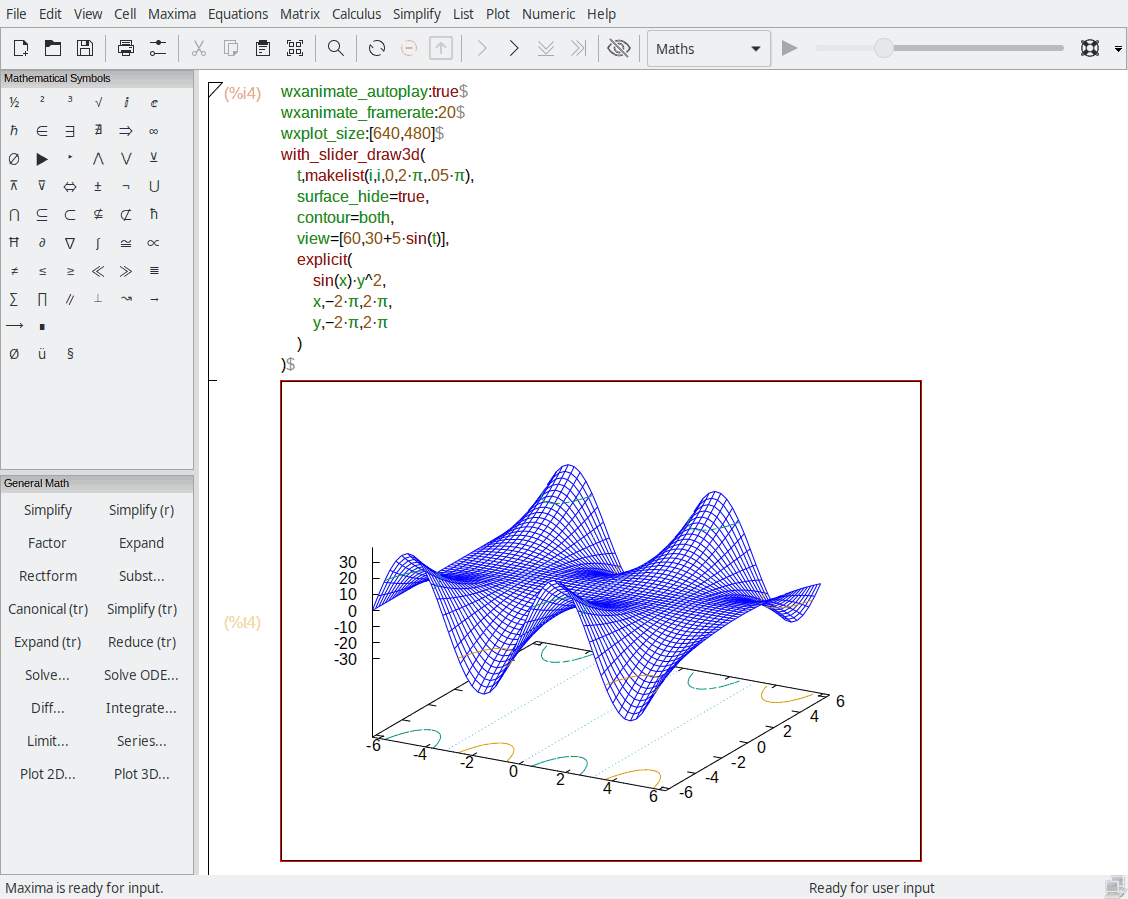This screenshot has width=1128, height=899.
Task: Click the Solve ODE... button
Action: pyautogui.click(x=141, y=675)
